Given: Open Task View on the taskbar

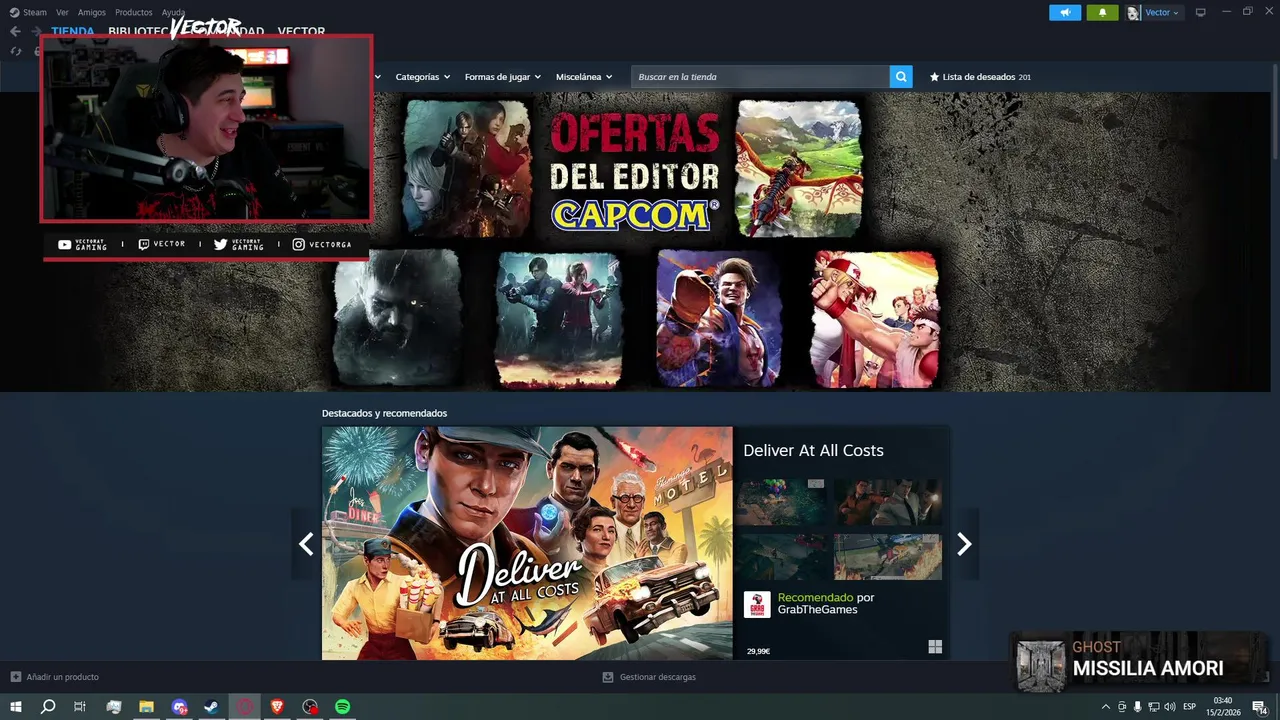Looking at the screenshot, I should click(80, 706).
